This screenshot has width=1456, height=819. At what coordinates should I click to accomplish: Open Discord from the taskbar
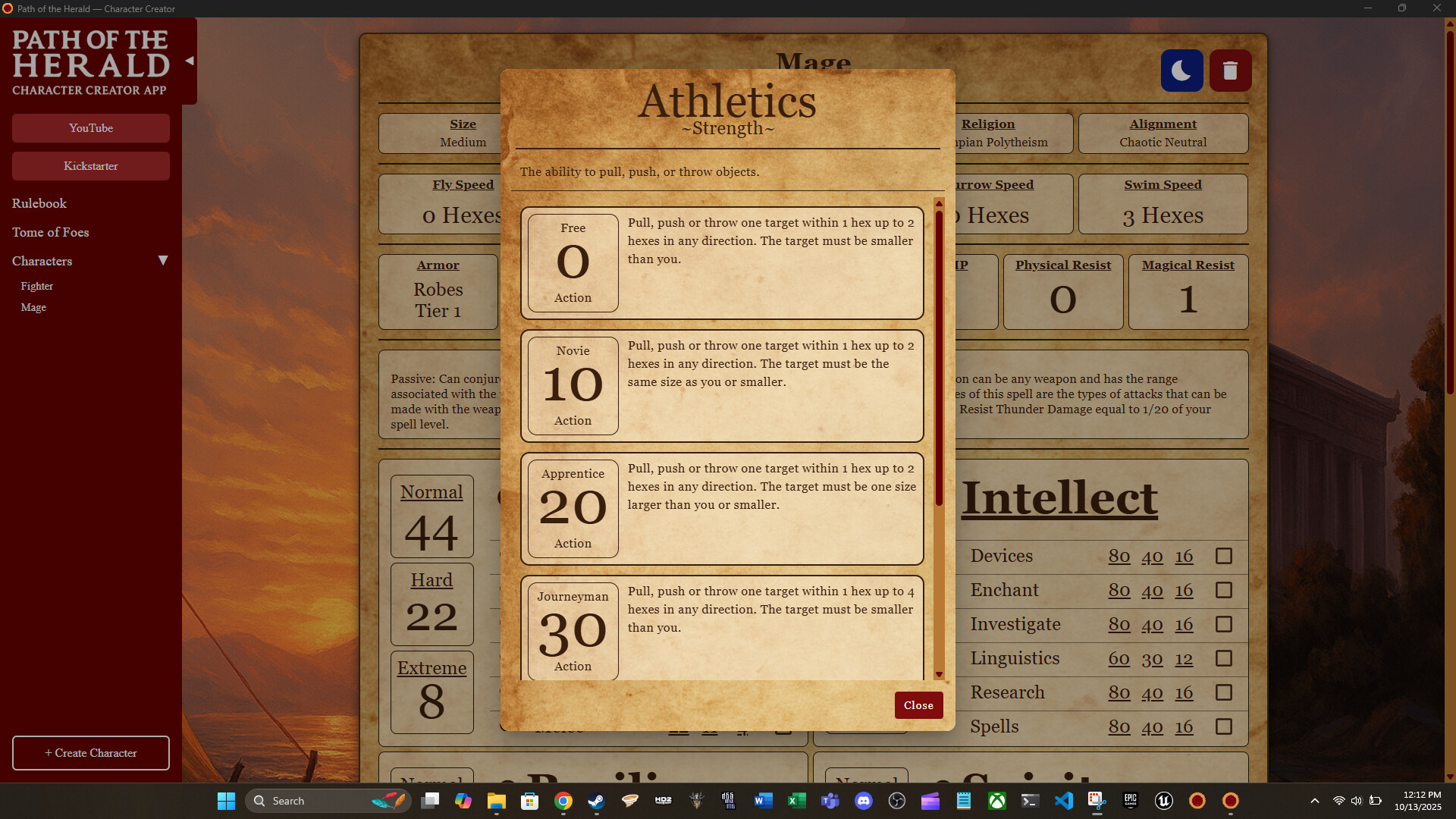pyautogui.click(x=864, y=801)
